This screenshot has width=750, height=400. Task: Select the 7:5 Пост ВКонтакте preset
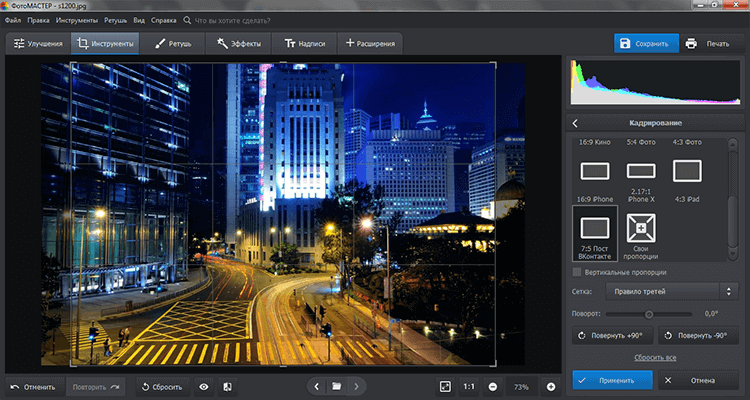595,232
